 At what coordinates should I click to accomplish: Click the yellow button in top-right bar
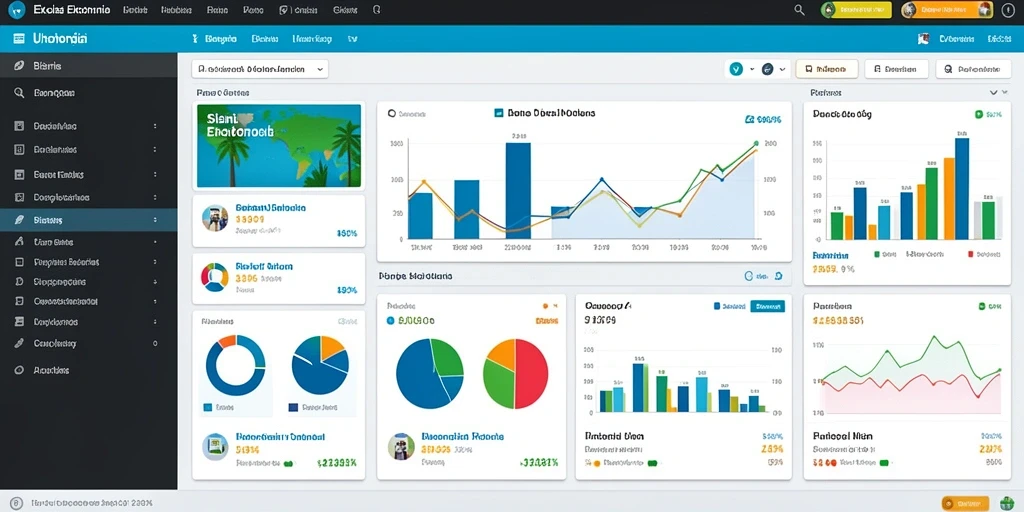[x=856, y=10]
